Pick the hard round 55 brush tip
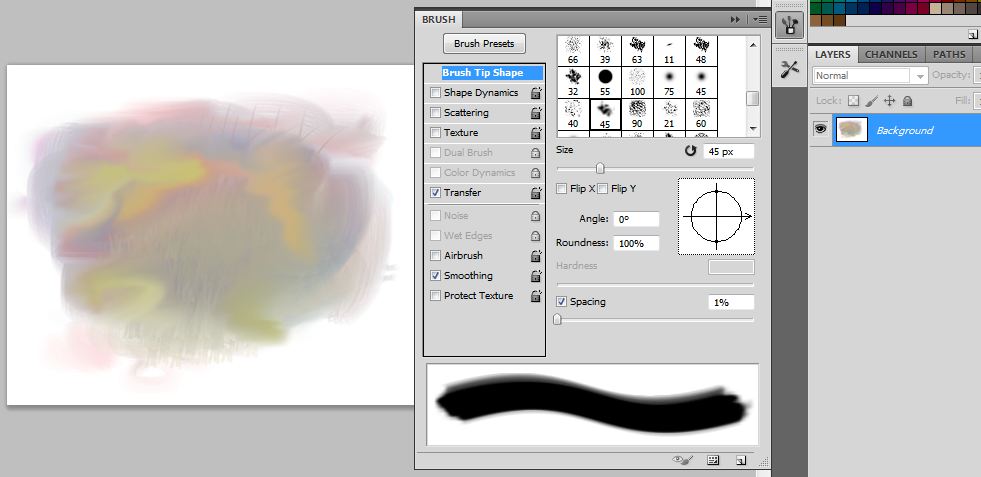The height and width of the screenshot is (477, 981). point(605,83)
